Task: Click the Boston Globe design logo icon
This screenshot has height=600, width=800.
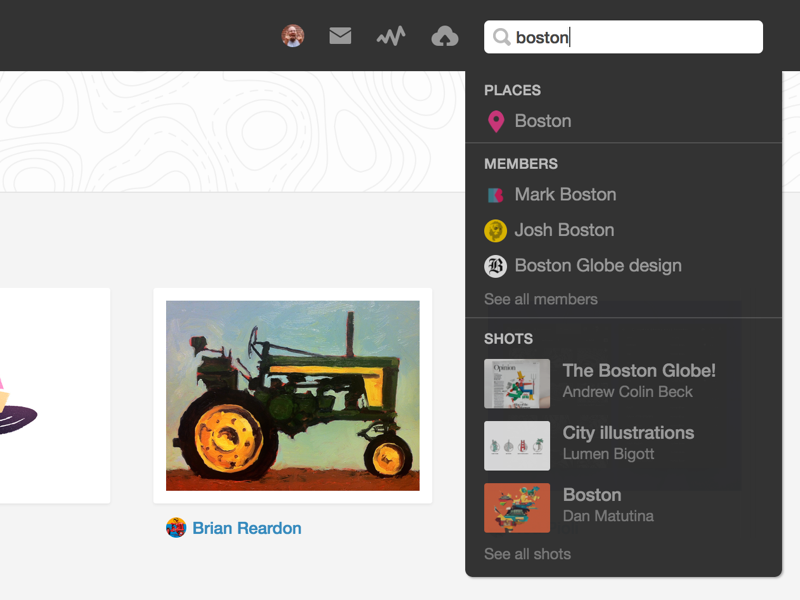Action: 495,266
